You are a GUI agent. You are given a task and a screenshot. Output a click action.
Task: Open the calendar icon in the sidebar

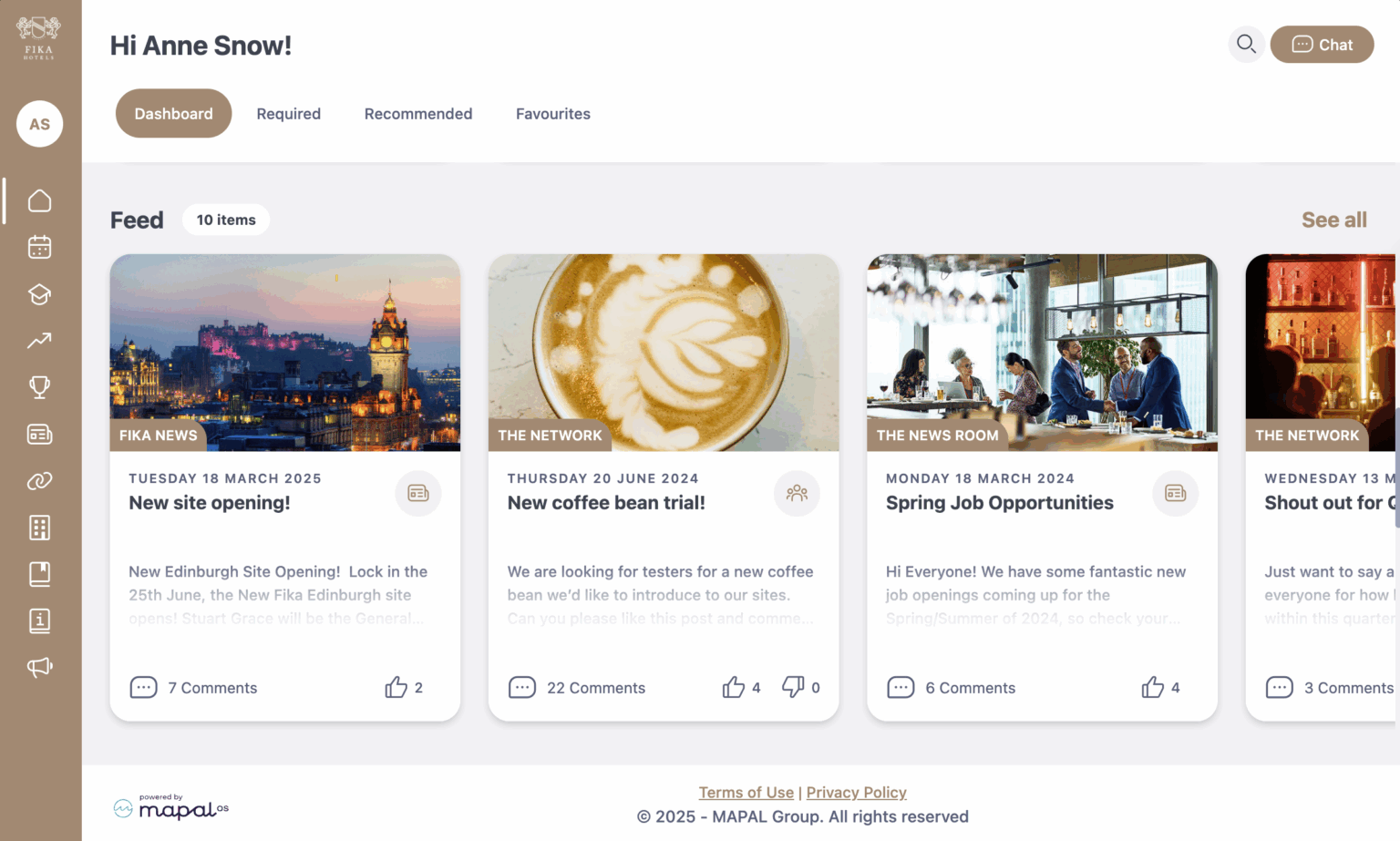39,247
